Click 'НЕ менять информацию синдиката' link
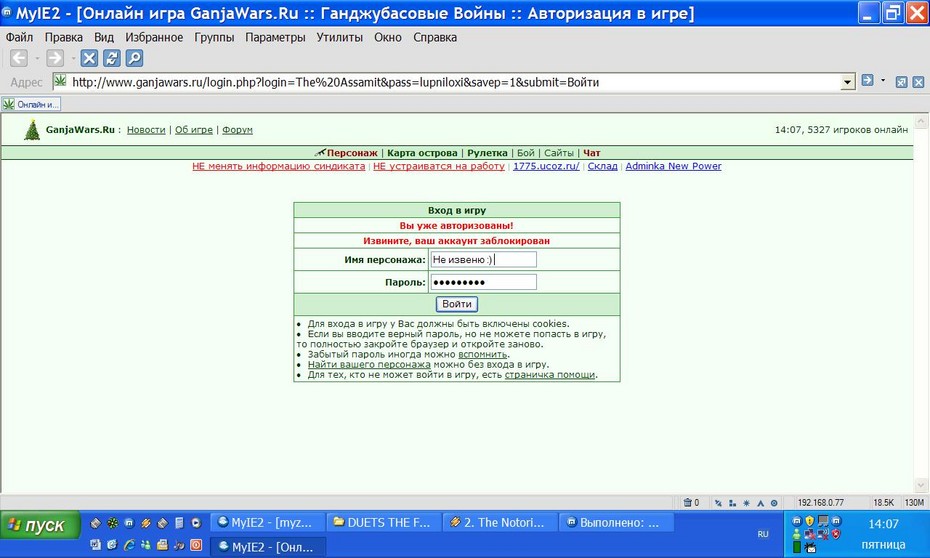Image resolution: width=930 pixels, height=558 pixels. coord(278,166)
